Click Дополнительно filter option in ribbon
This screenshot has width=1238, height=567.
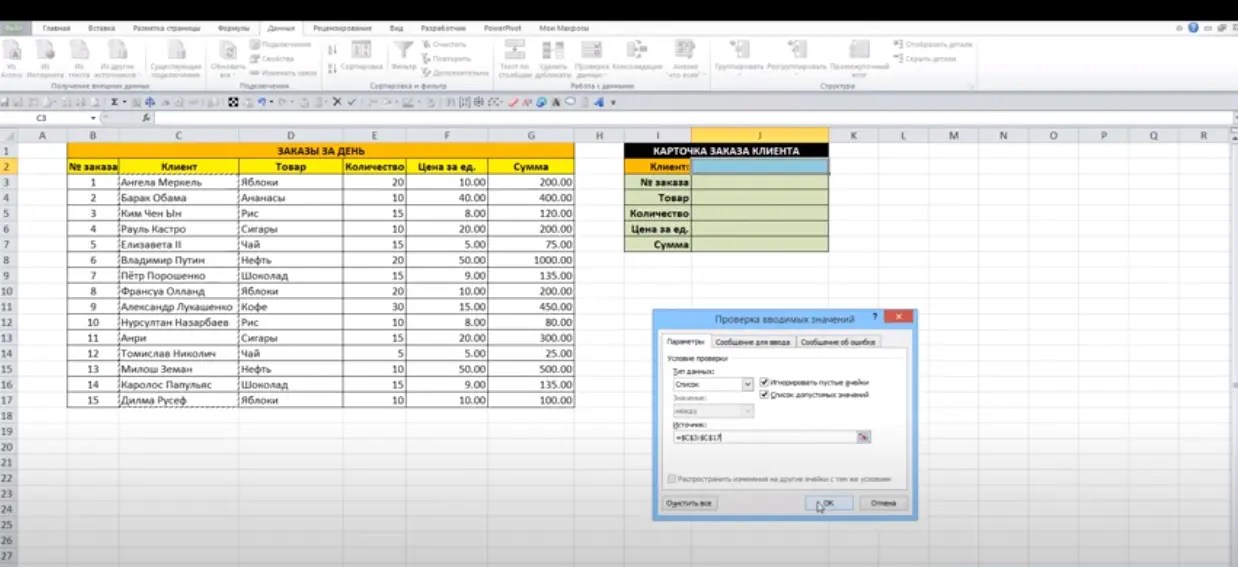tap(455, 73)
